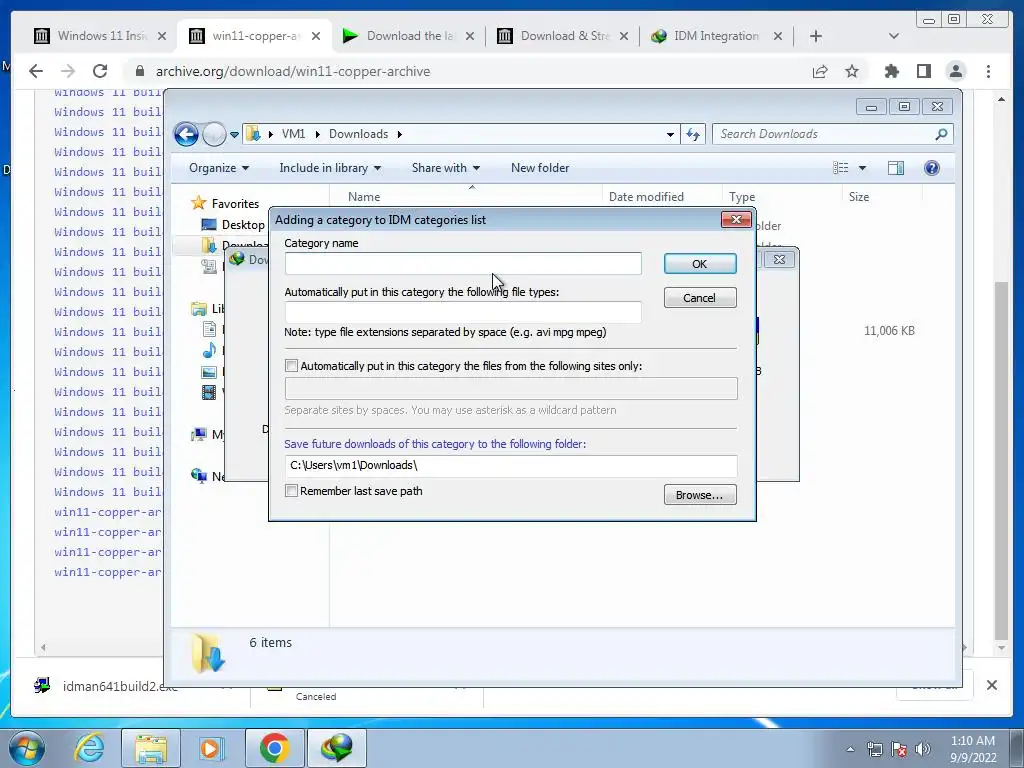Click the Browse... button
This screenshot has height=768, width=1024.
point(699,495)
